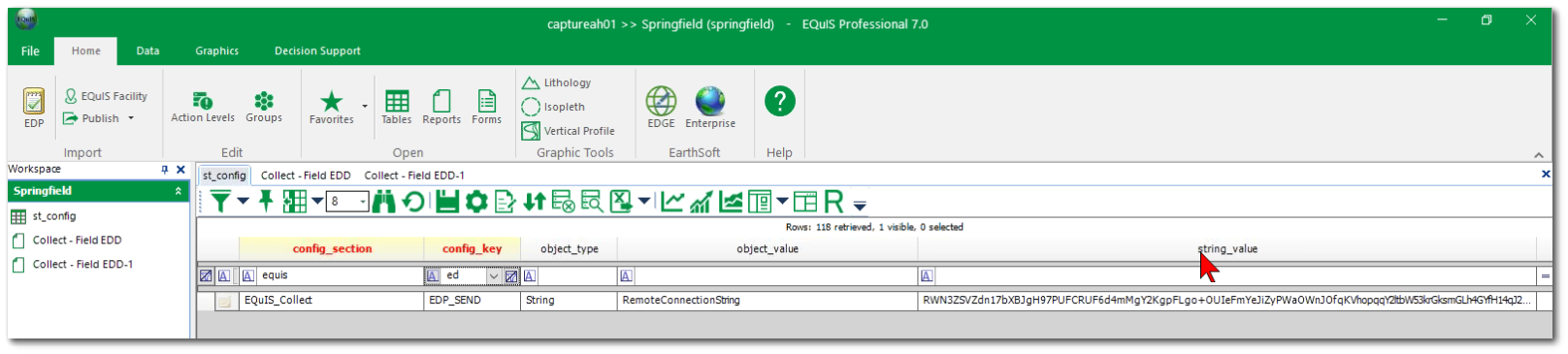Screen dimensions: 1568x354
Task: Open Forms
Action: pos(486,107)
